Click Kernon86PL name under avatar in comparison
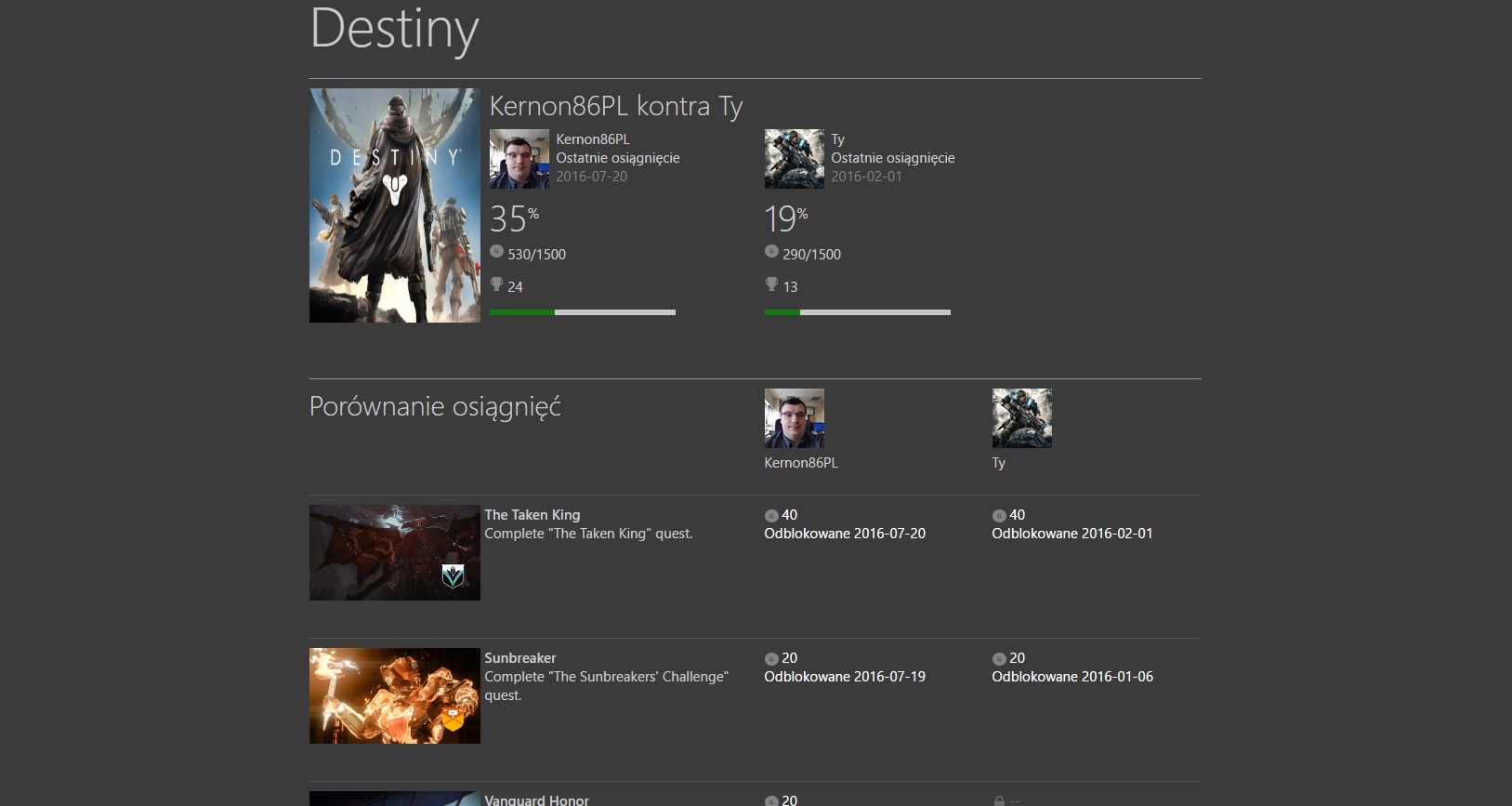 pyautogui.click(x=801, y=463)
